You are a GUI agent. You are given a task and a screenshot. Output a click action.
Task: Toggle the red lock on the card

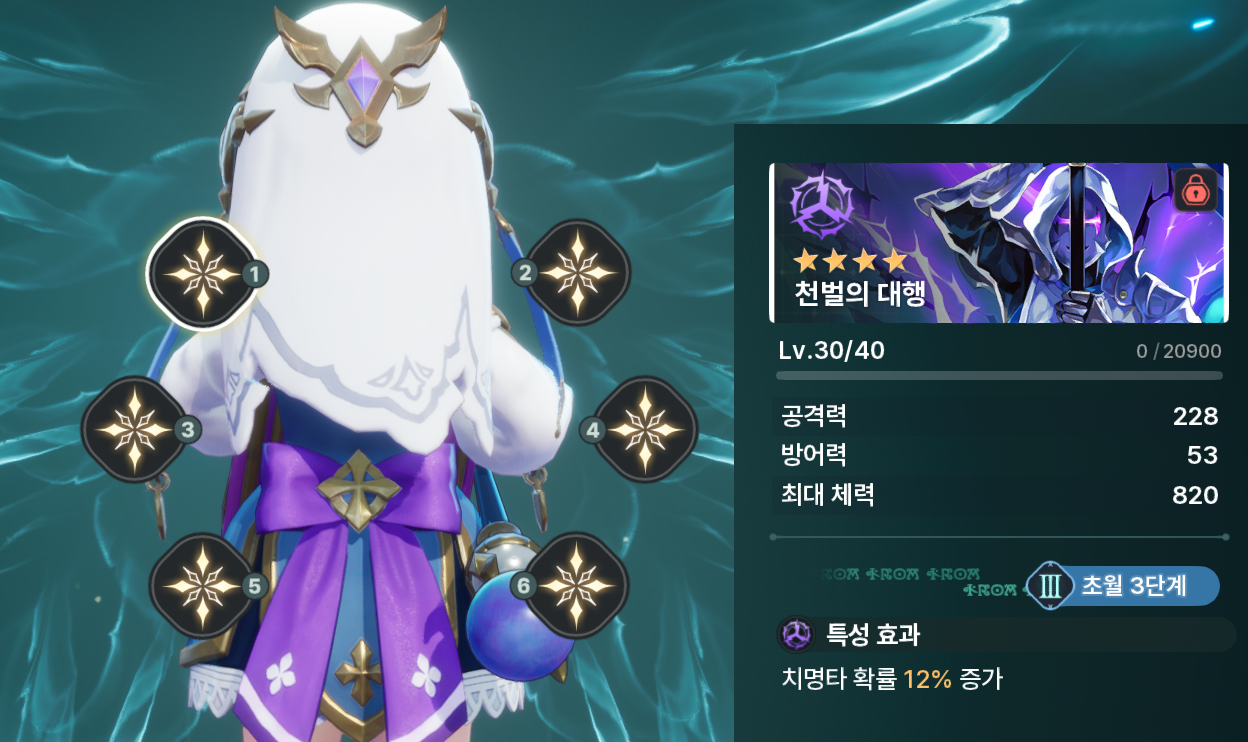[1194, 189]
